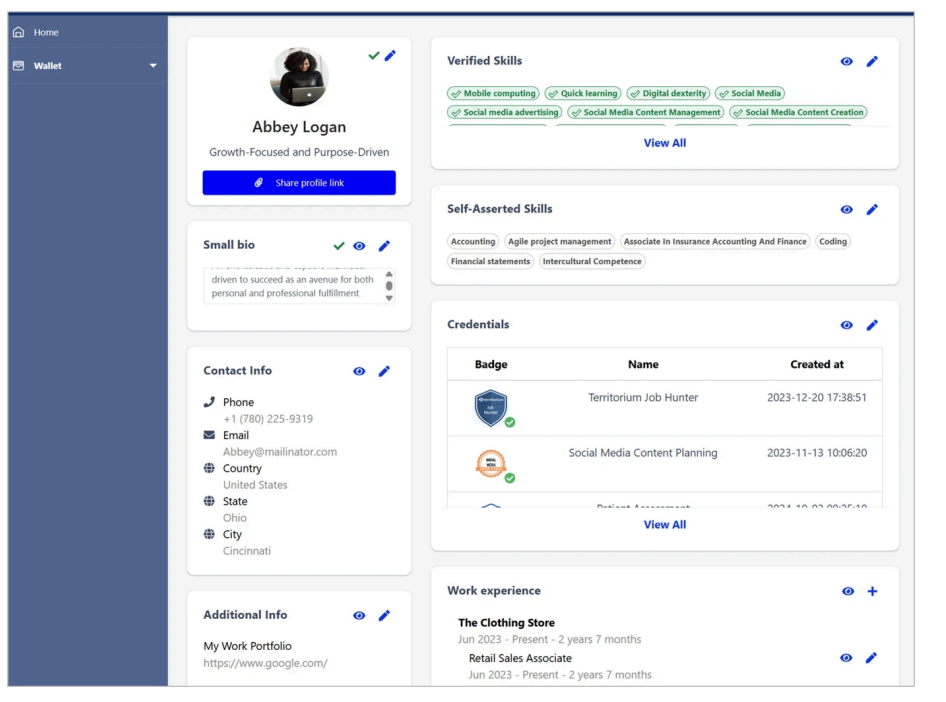946x702 pixels.
Task: Edit the Self-Asserted Skills section
Action: pos(872,210)
